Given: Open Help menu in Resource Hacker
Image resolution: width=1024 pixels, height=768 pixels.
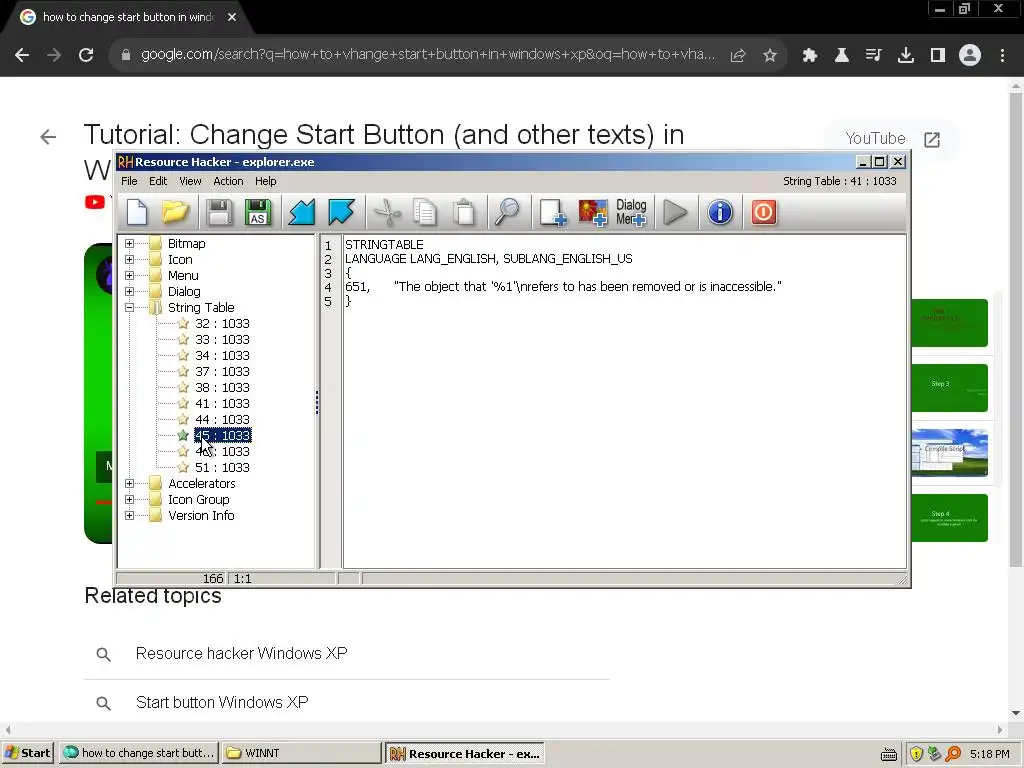Looking at the screenshot, I should click(265, 181).
